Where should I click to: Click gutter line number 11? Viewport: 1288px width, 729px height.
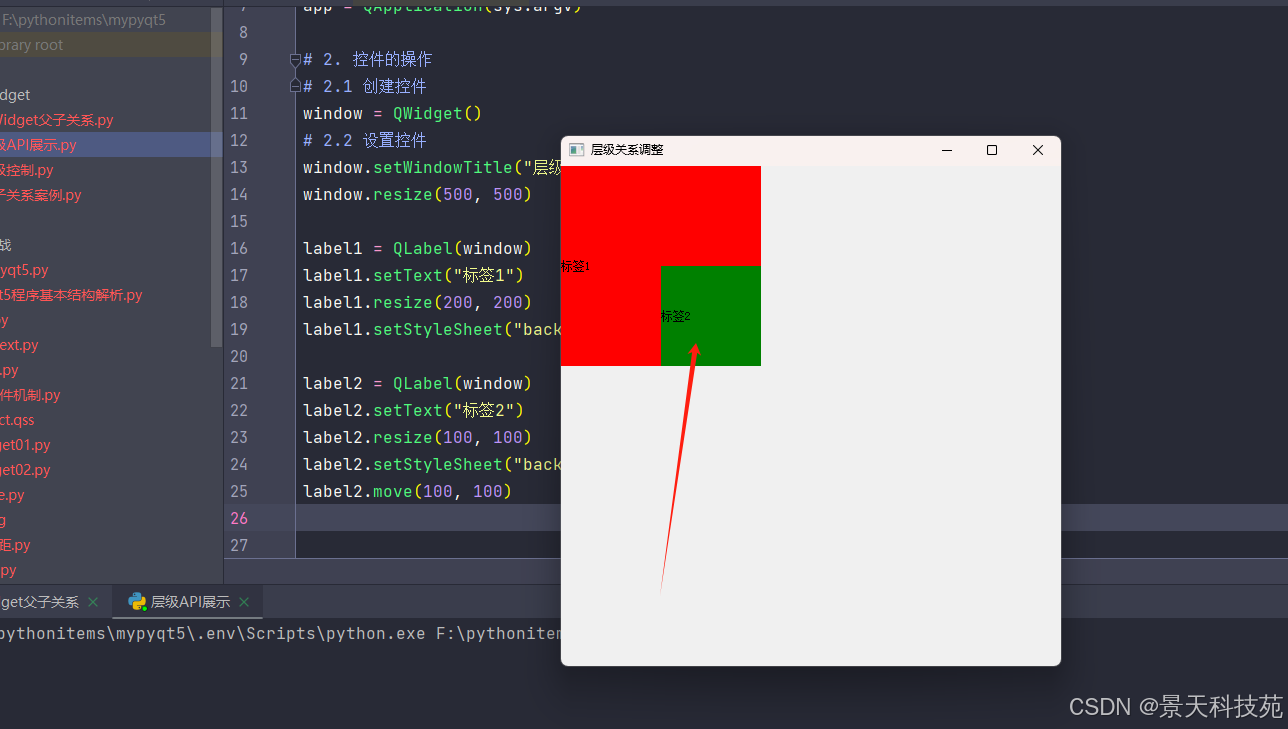pyautogui.click(x=238, y=113)
